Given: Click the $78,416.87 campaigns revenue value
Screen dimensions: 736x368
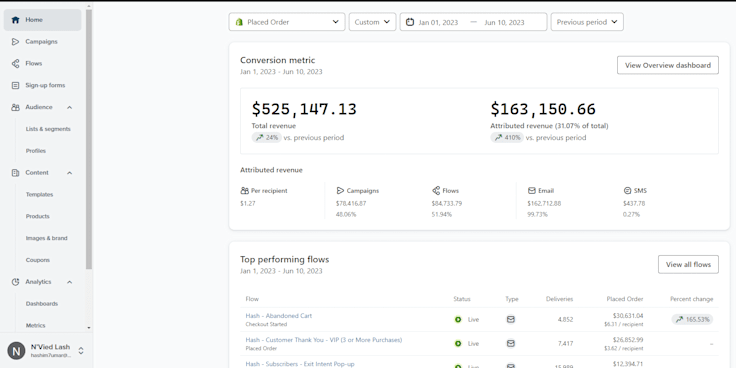Looking at the screenshot, I should [351, 204].
